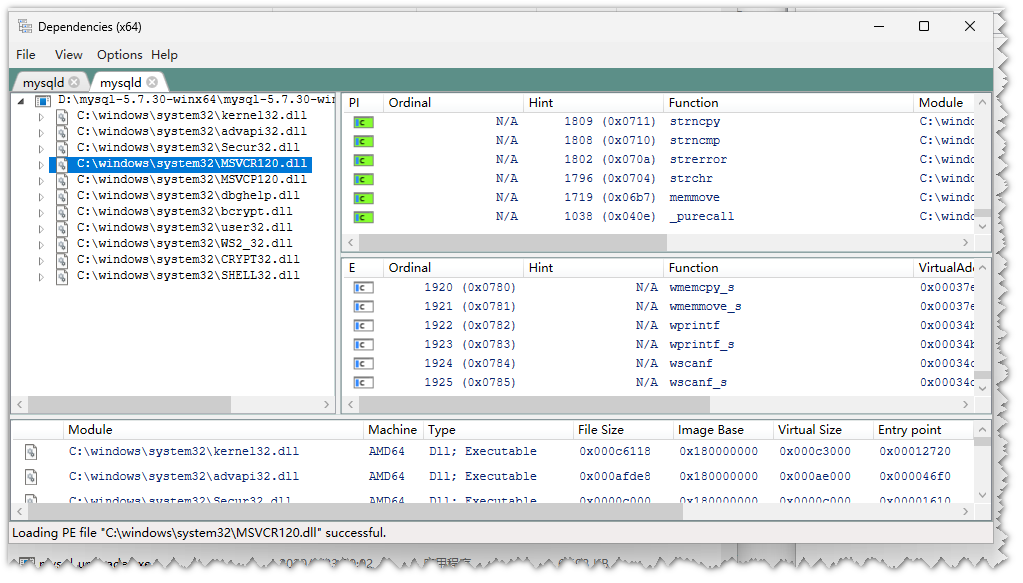Click the module list scroll up arrow
The image size is (1023, 583).
(x=983, y=429)
